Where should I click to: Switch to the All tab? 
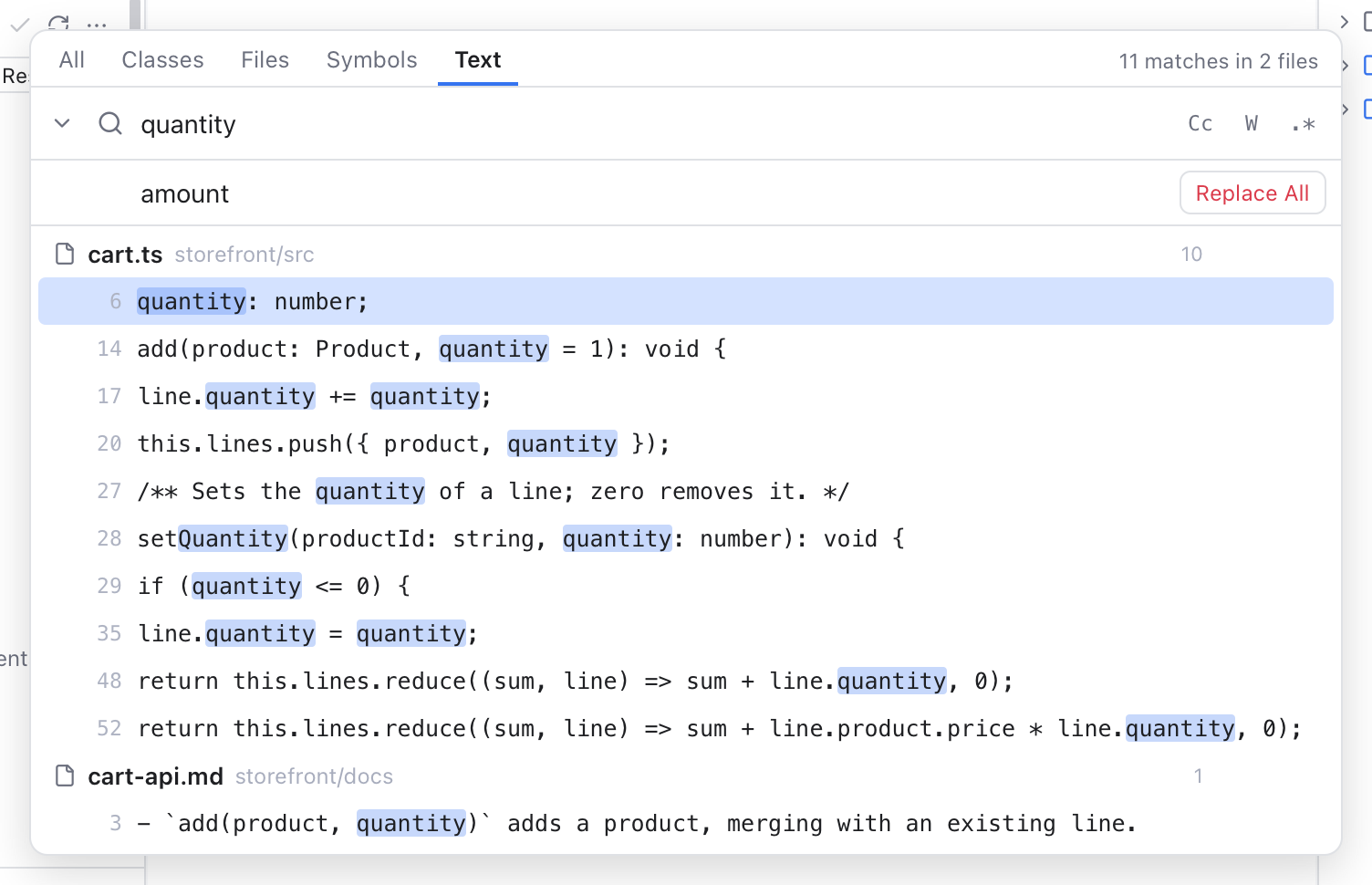(x=72, y=60)
